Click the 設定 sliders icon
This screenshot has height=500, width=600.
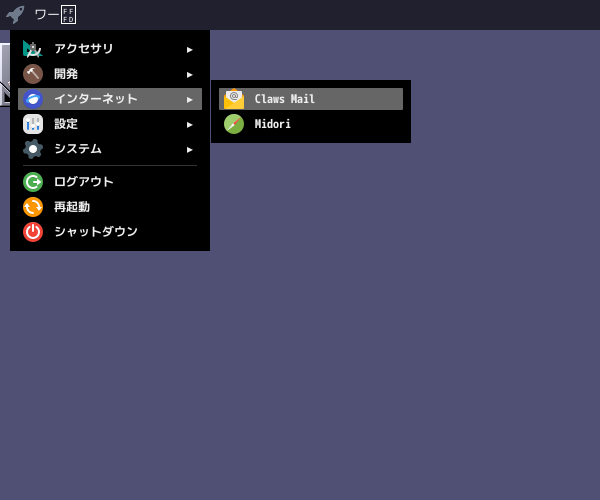[x=33, y=124]
